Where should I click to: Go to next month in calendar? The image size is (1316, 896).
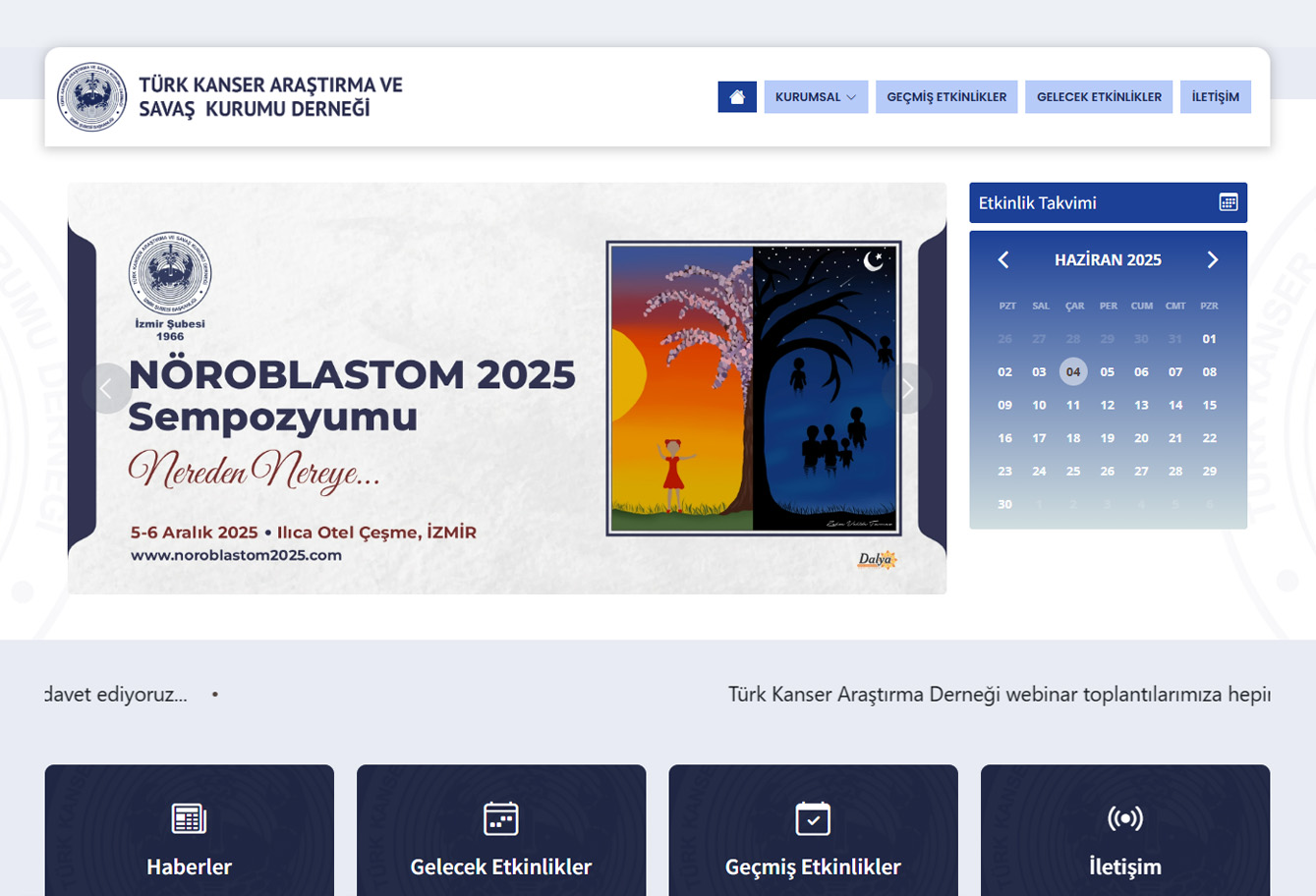tap(1212, 259)
